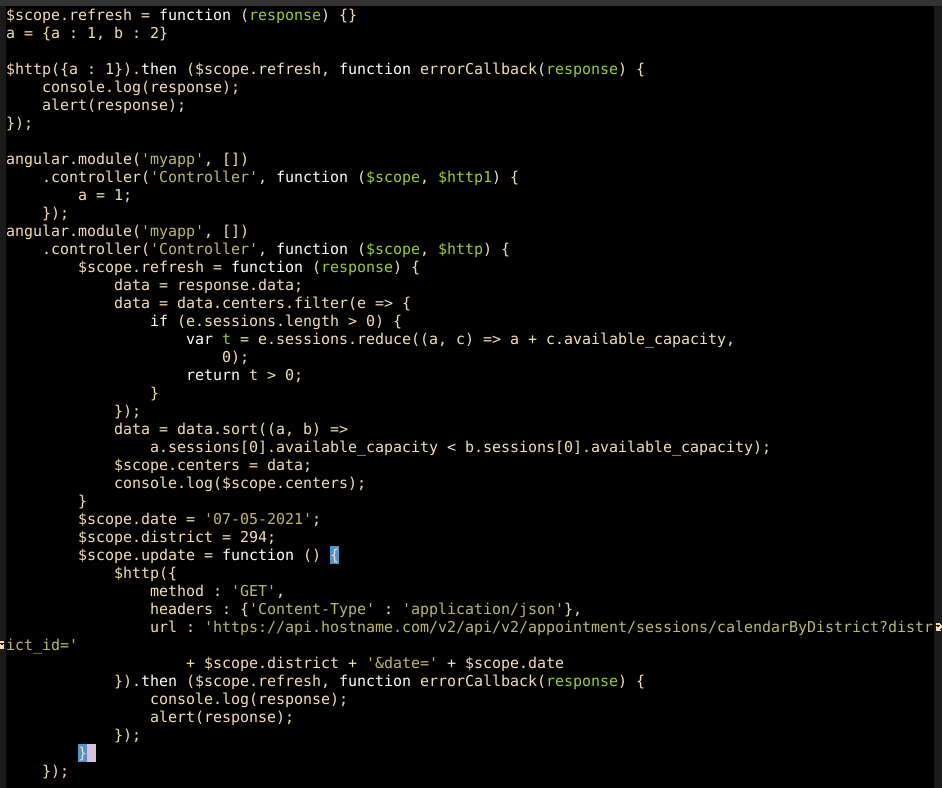The height and width of the screenshot is (788, 942).
Task: Click the a = {a : 1, b : 2} line
Action: 85,33
